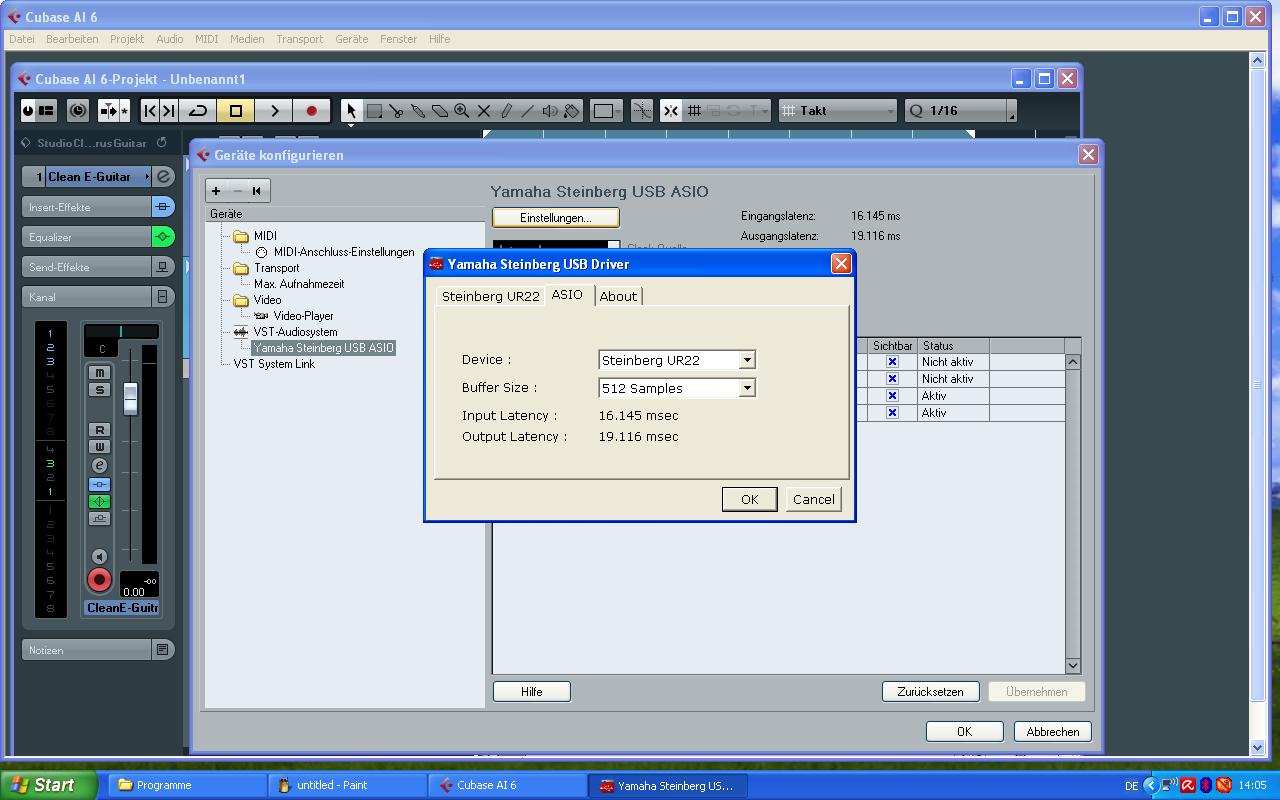
Task: Open the Datei menu
Action: pyautogui.click(x=21, y=39)
